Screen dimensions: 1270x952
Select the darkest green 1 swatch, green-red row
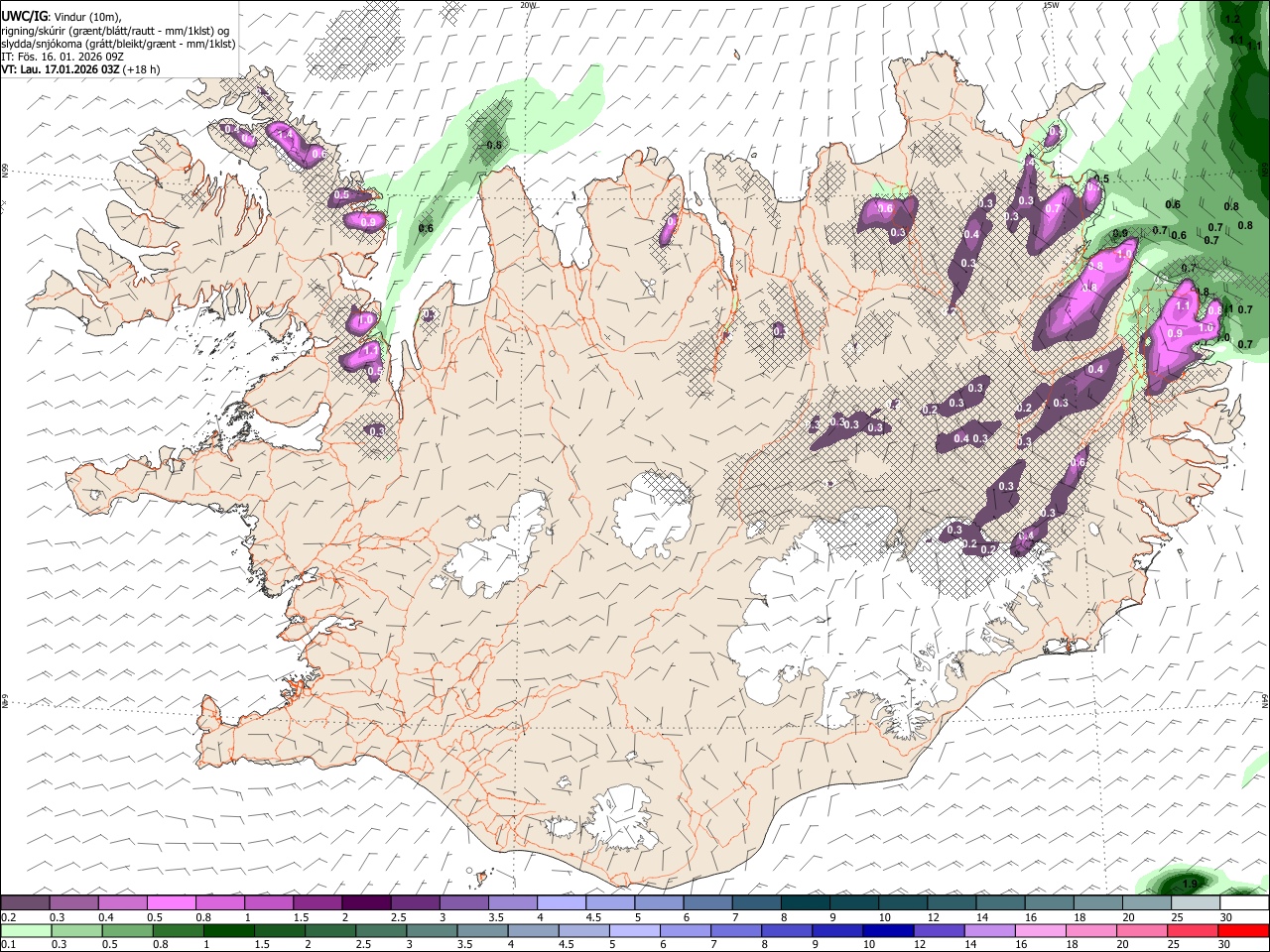(229, 930)
